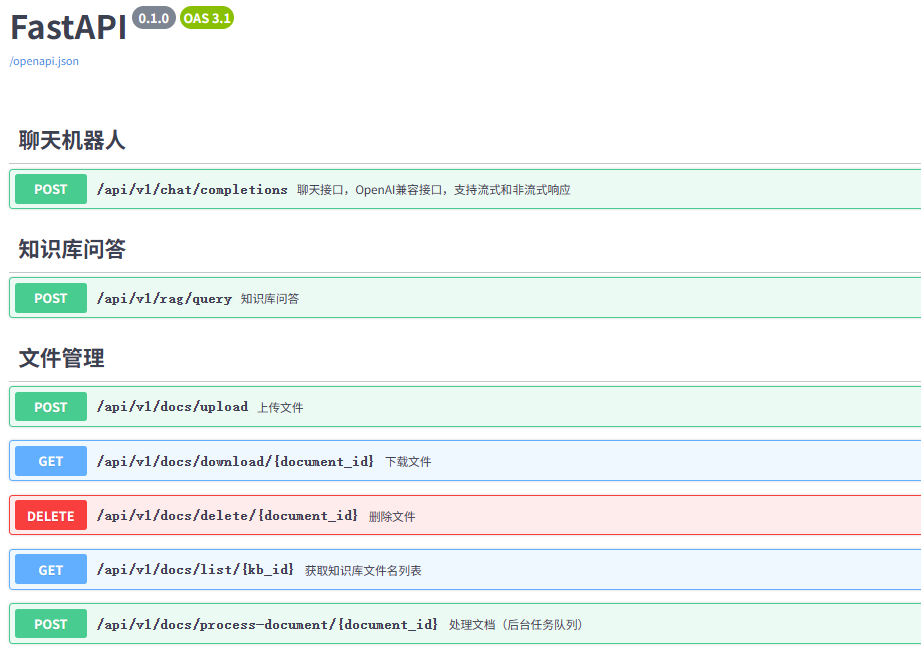The height and width of the screenshot is (654, 921).
Task: Click the POST badge for docs/upload
Action: tap(51, 407)
